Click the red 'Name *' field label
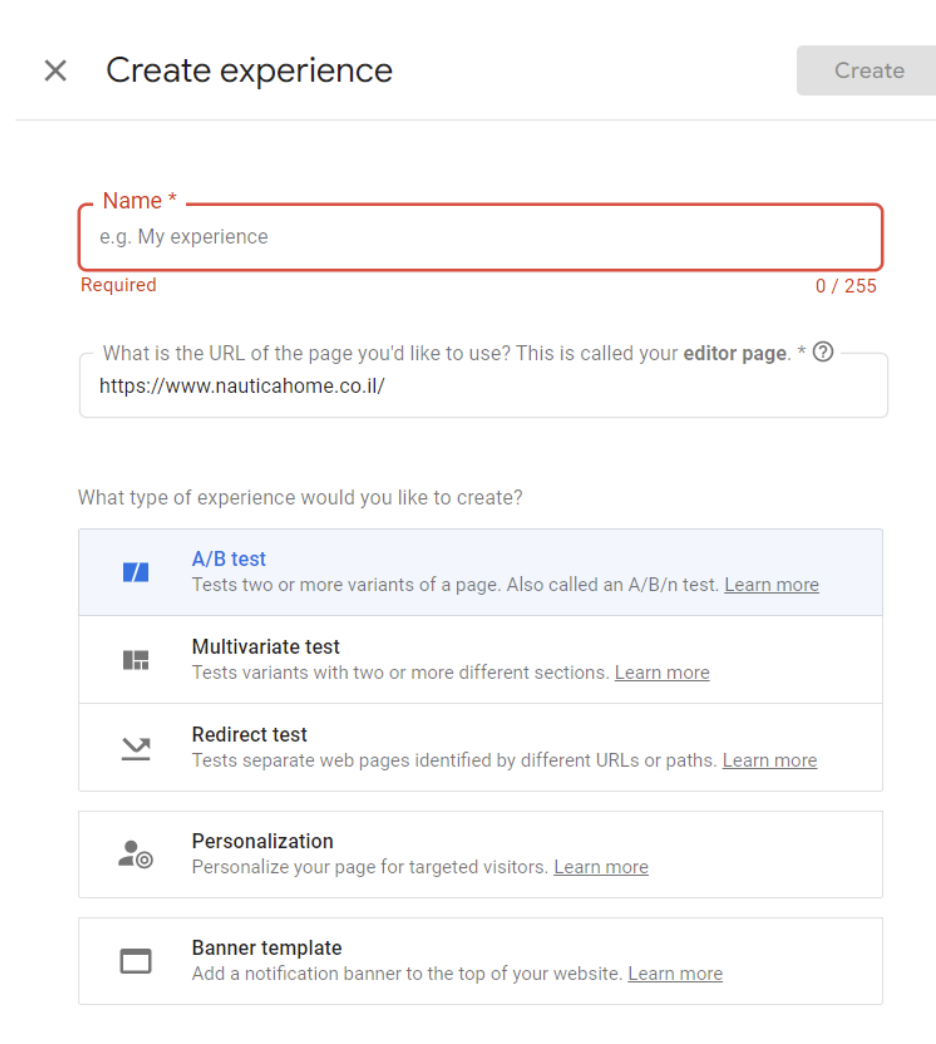936x1044 pixels. click(x=140, y=200)
